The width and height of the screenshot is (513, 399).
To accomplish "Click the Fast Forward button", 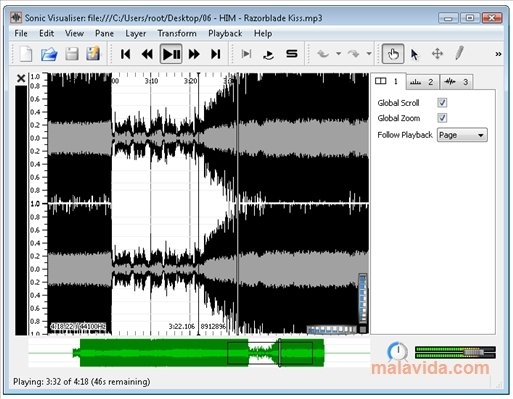I will (194, 54).
